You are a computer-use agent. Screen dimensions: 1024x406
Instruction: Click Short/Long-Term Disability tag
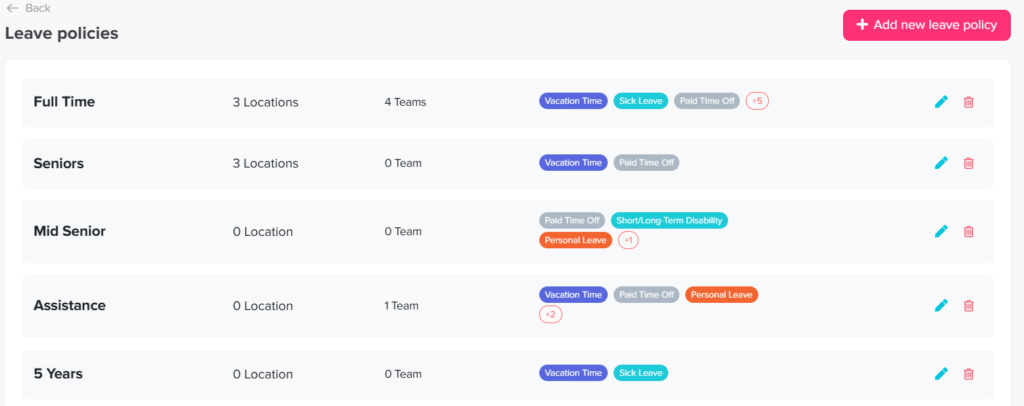pos(669,220)
